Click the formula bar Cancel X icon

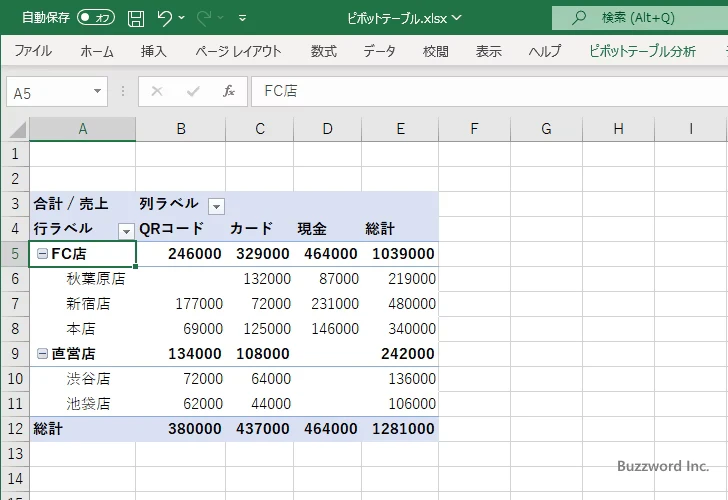click(x=157, y=91)
